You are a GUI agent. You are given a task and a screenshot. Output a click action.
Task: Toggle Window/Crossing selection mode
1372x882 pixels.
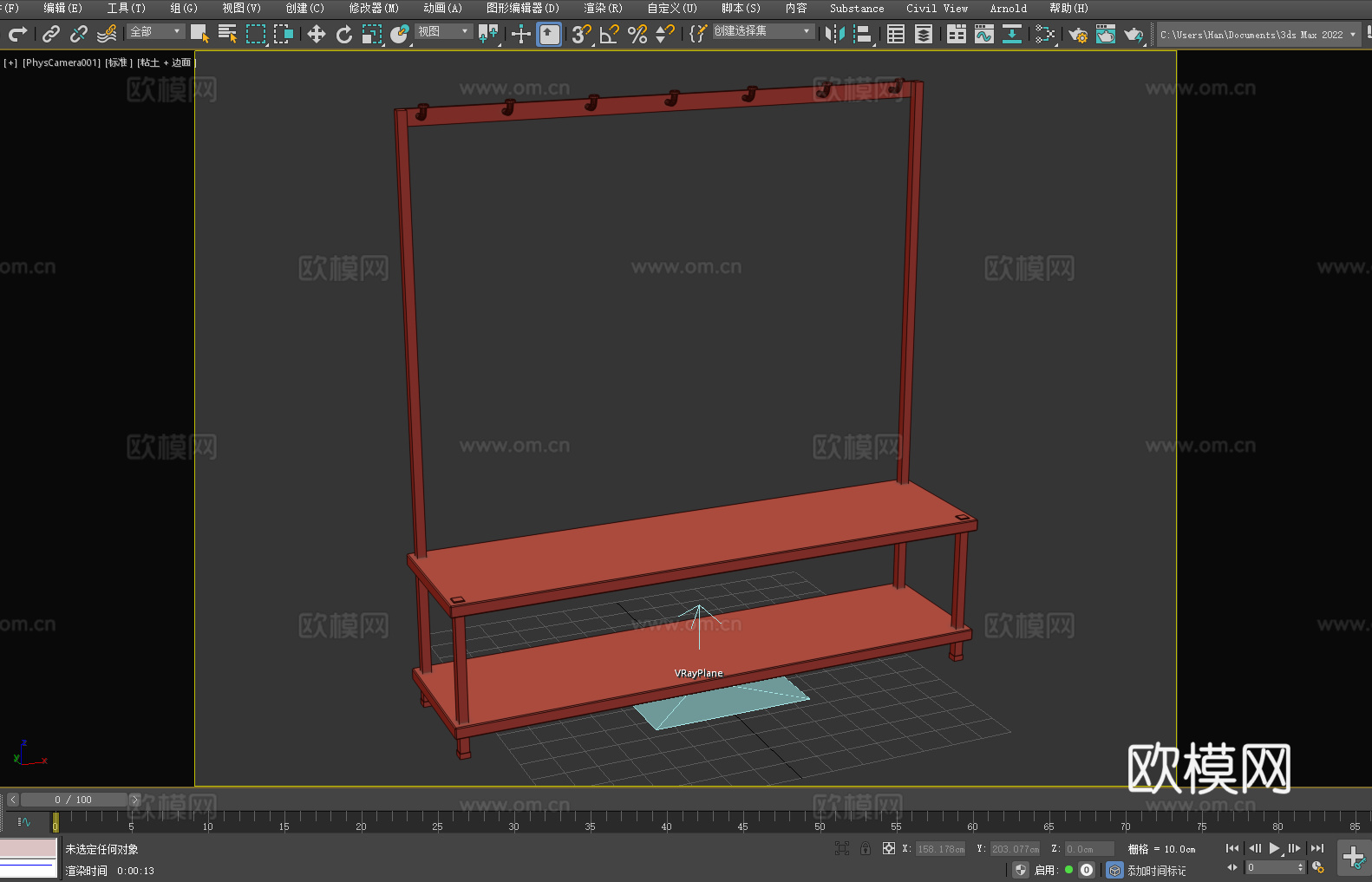(284, 34)
